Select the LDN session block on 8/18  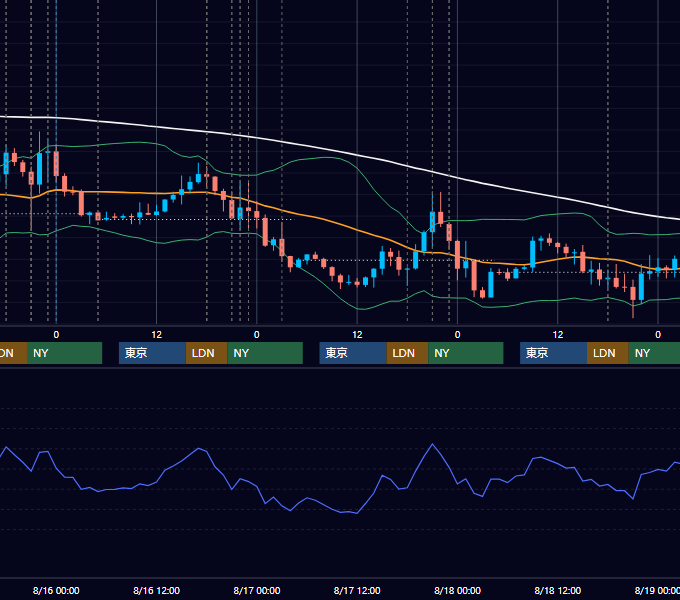[608, 353]
